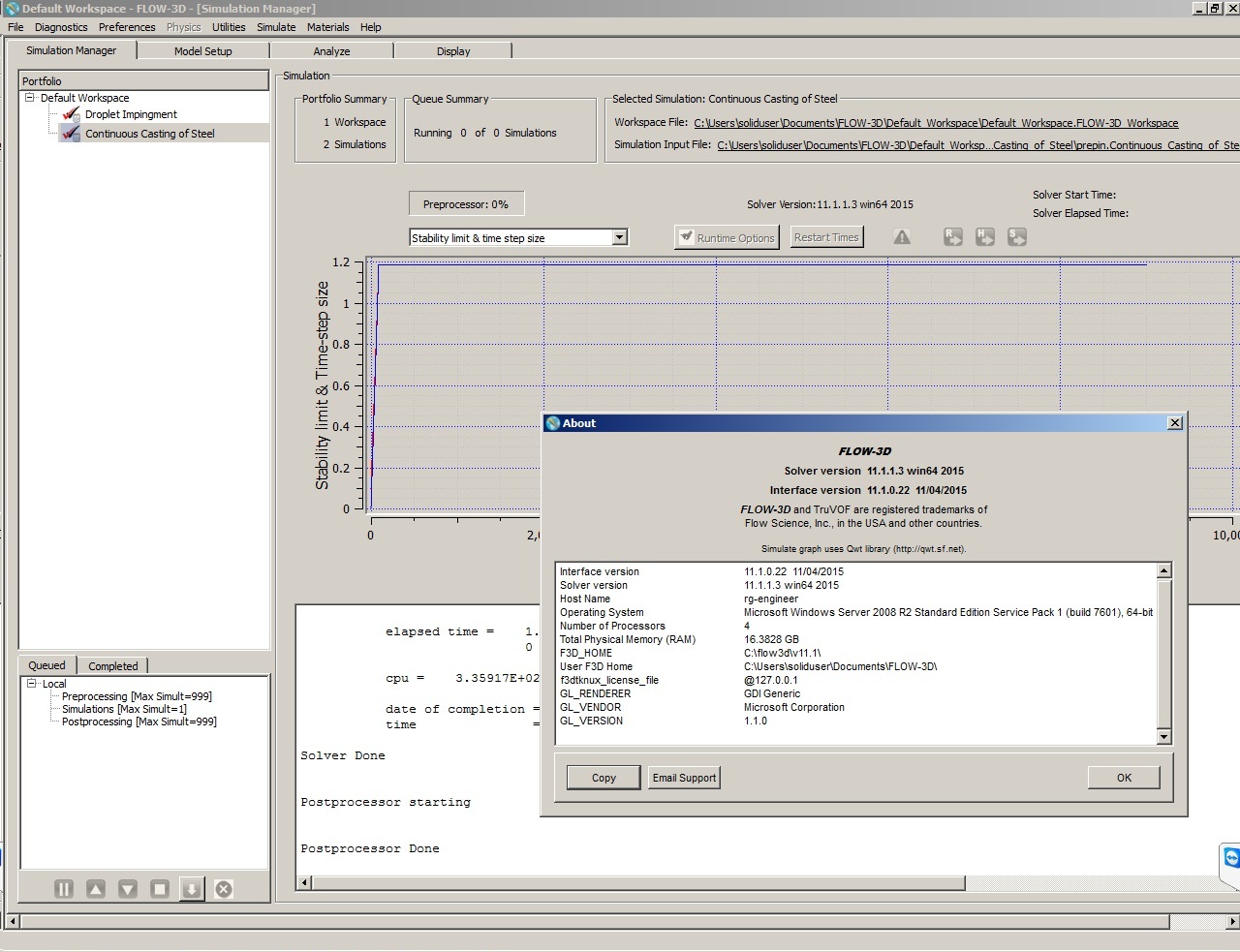The image size is (1240, 952).
Task: Open the Workspace File path link
Action: [936, 123]
